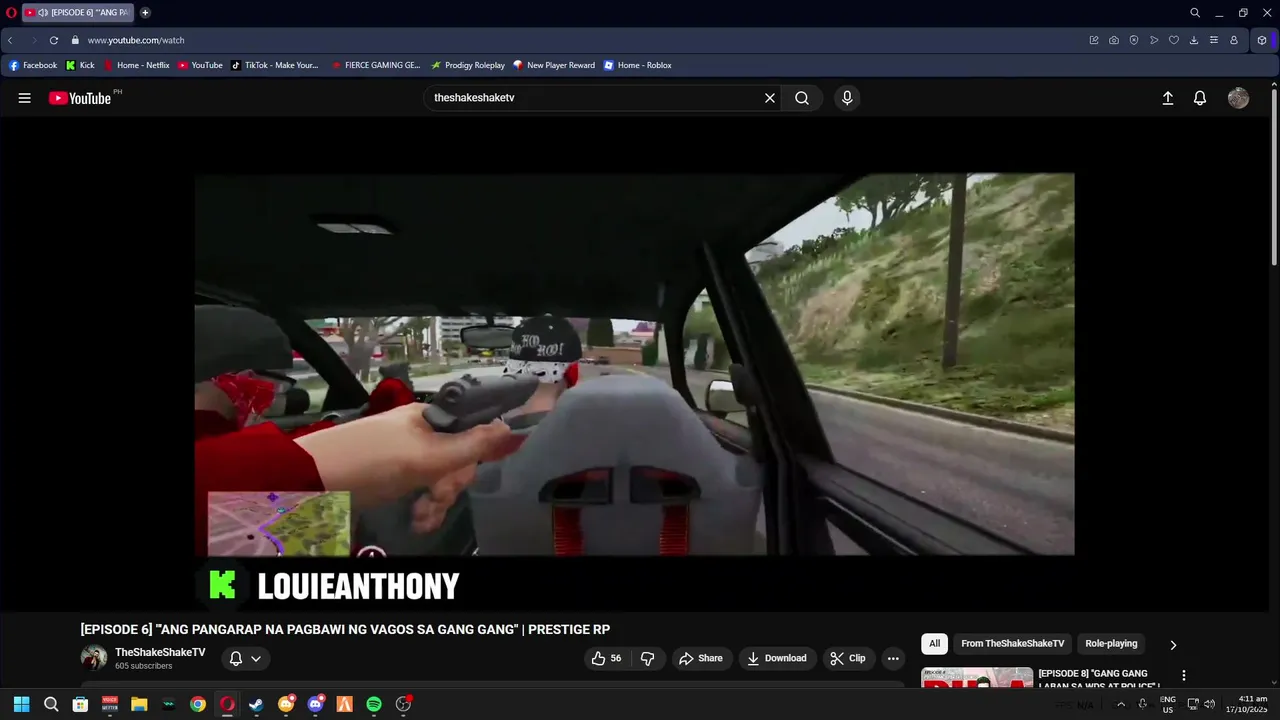This screenshot has width=1280, height=720.
Task: Open the YouTube notifications bell
Action: (1200, 98)
